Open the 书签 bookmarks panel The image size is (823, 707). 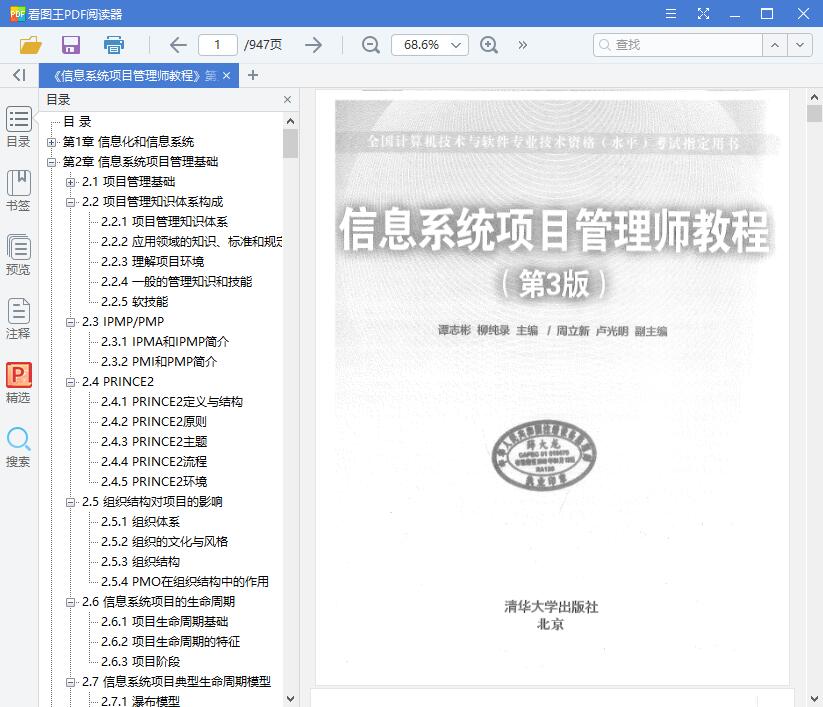[18, 191]
